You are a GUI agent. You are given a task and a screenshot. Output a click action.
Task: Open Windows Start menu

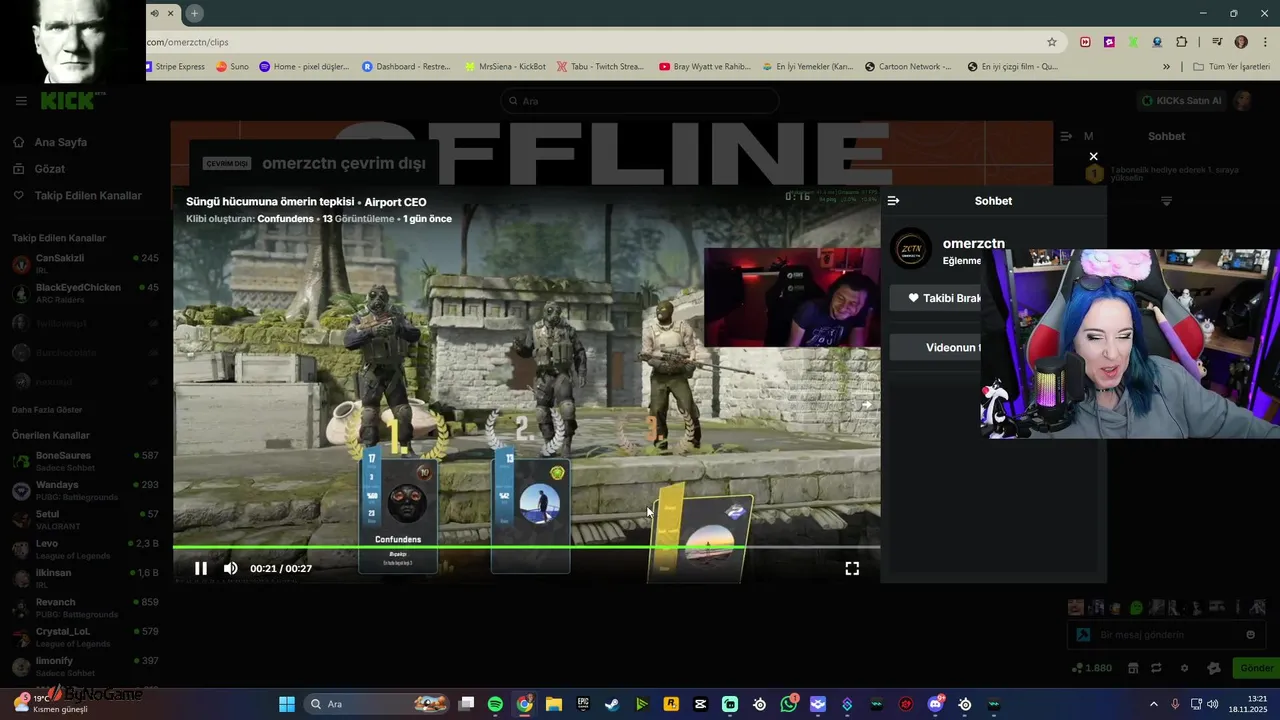286,704
